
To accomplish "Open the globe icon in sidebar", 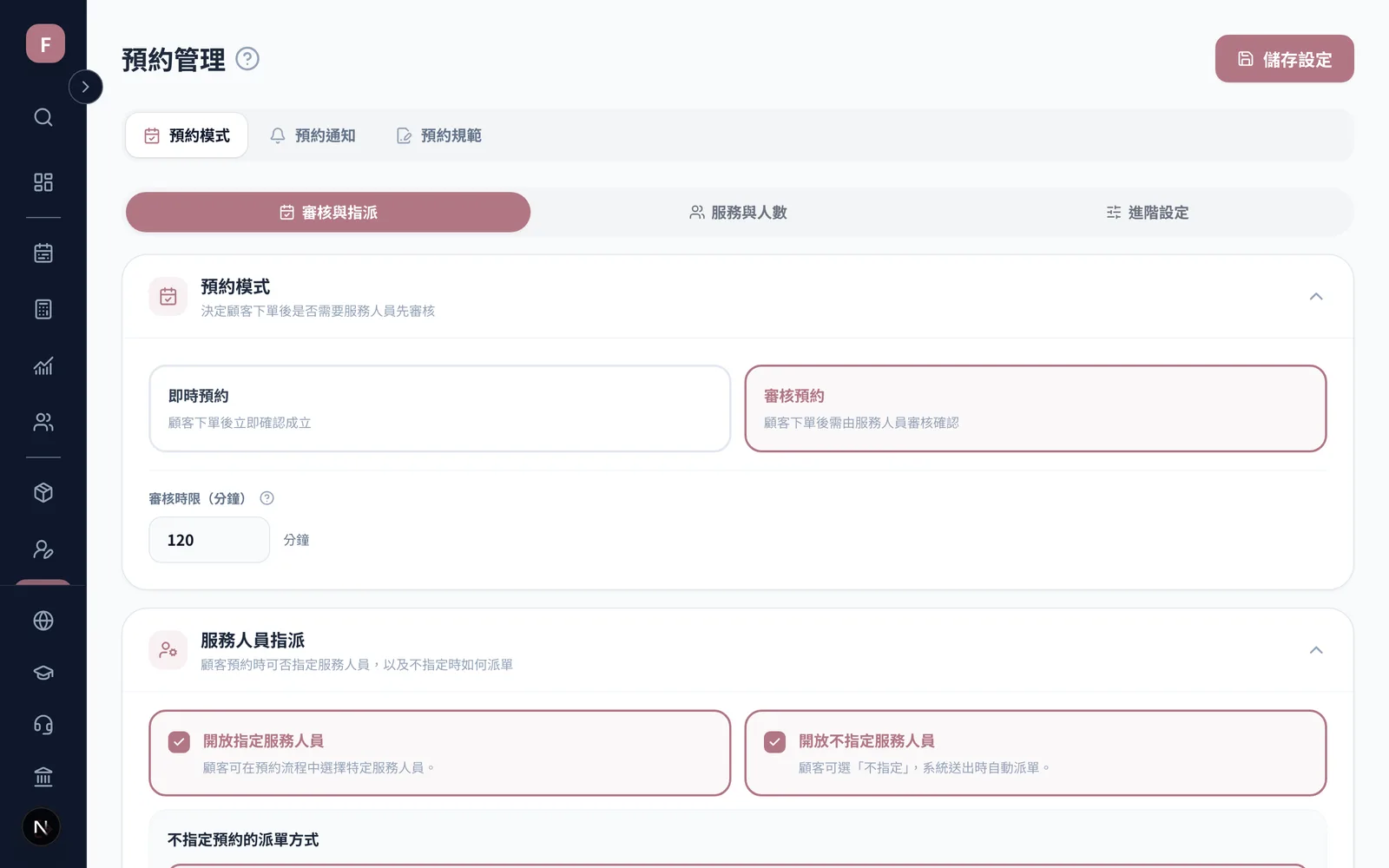I will 43,621.
